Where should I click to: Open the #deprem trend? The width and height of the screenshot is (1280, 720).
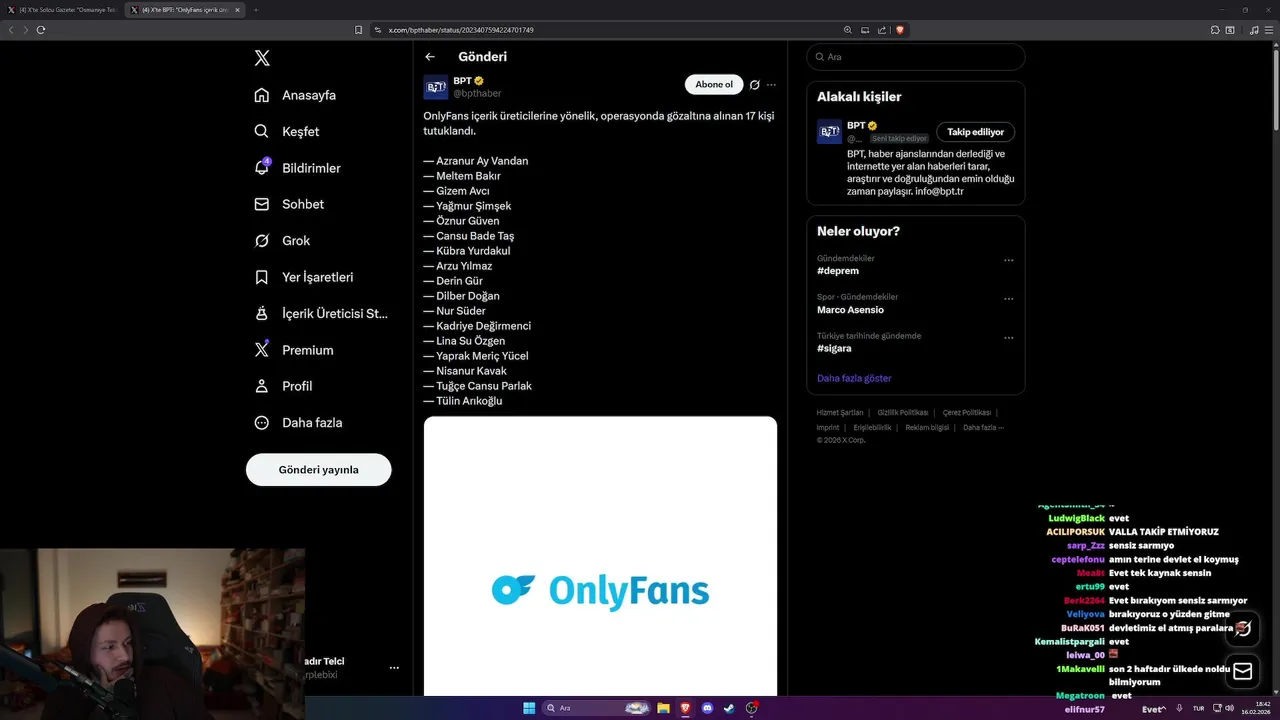click(838, 271)
